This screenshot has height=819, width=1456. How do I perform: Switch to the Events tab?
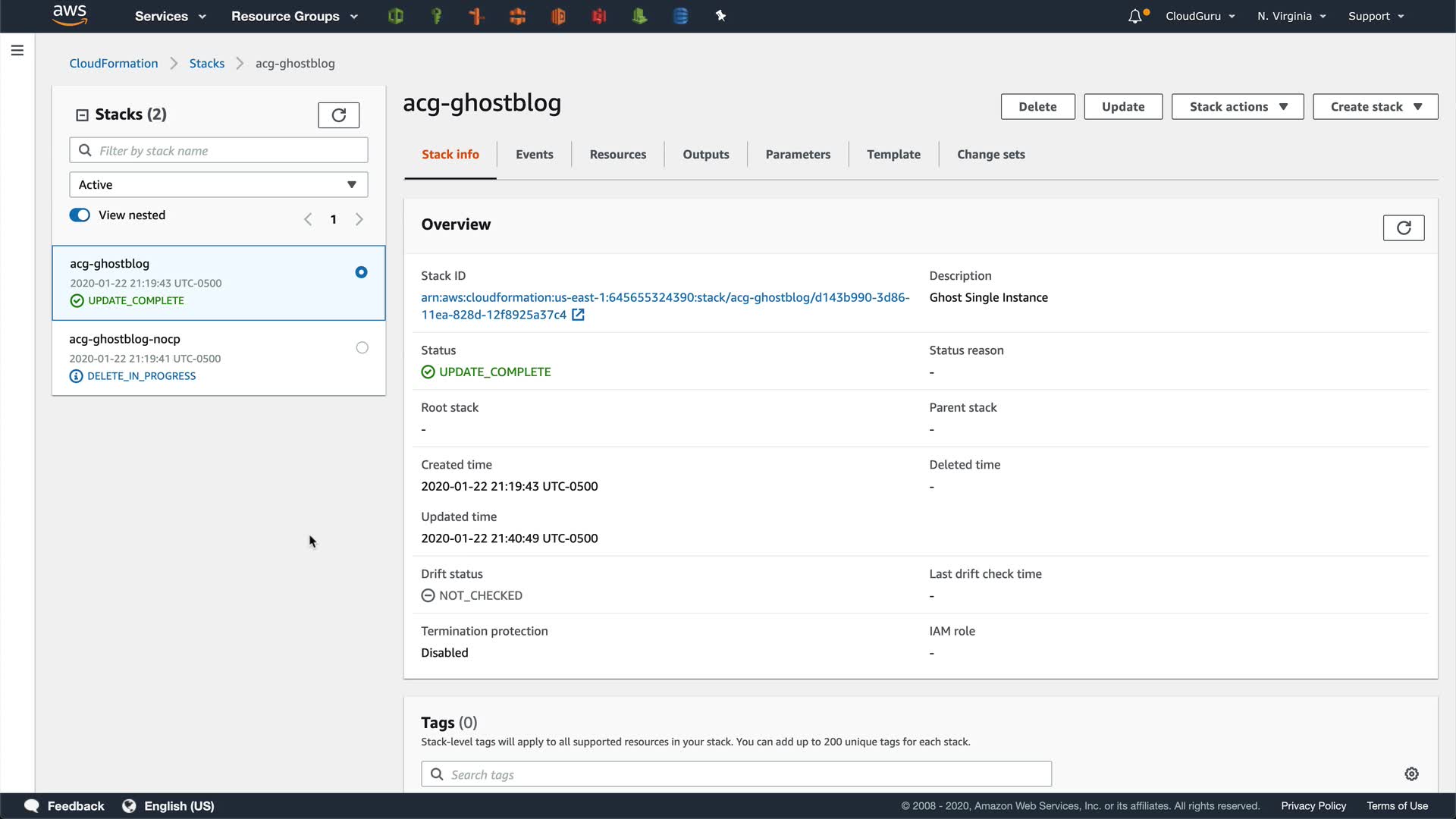pyautogui.click(x=534, y=155)
